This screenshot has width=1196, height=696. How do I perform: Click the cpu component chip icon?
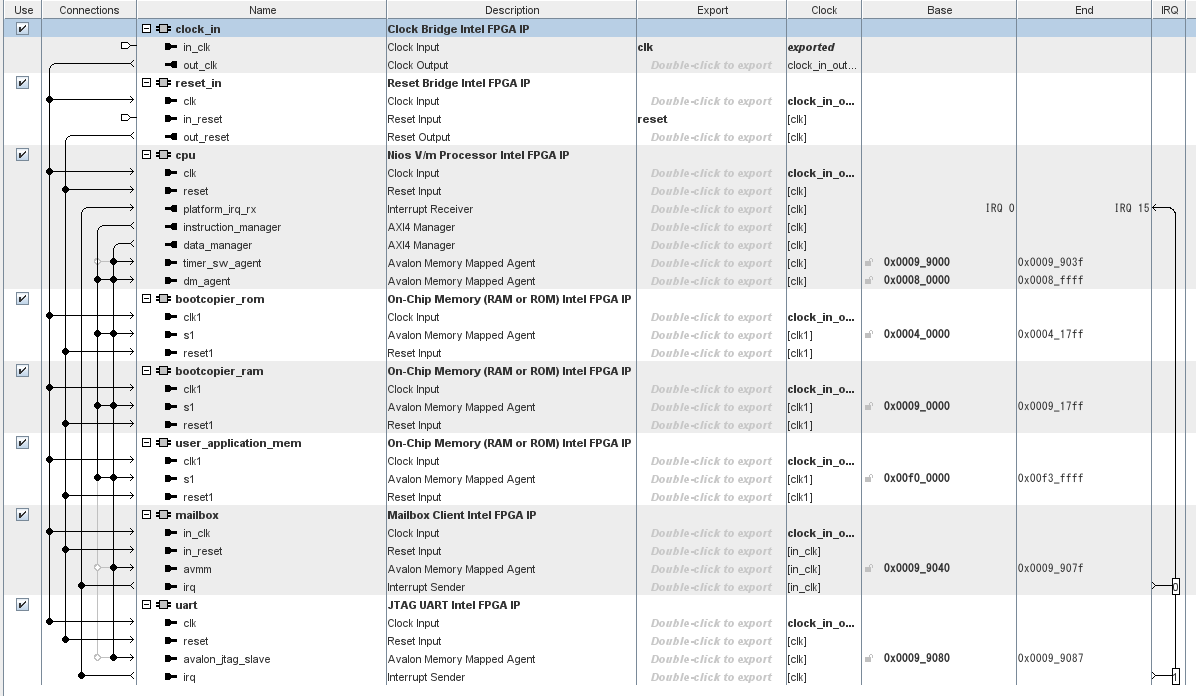click(x=163, y=155)
